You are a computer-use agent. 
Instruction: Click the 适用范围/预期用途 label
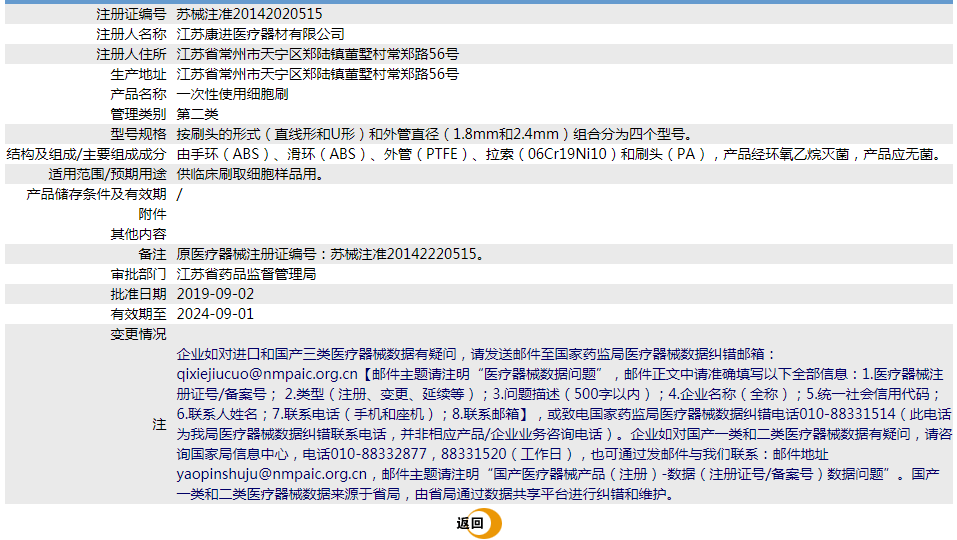(x=107, y=175)
